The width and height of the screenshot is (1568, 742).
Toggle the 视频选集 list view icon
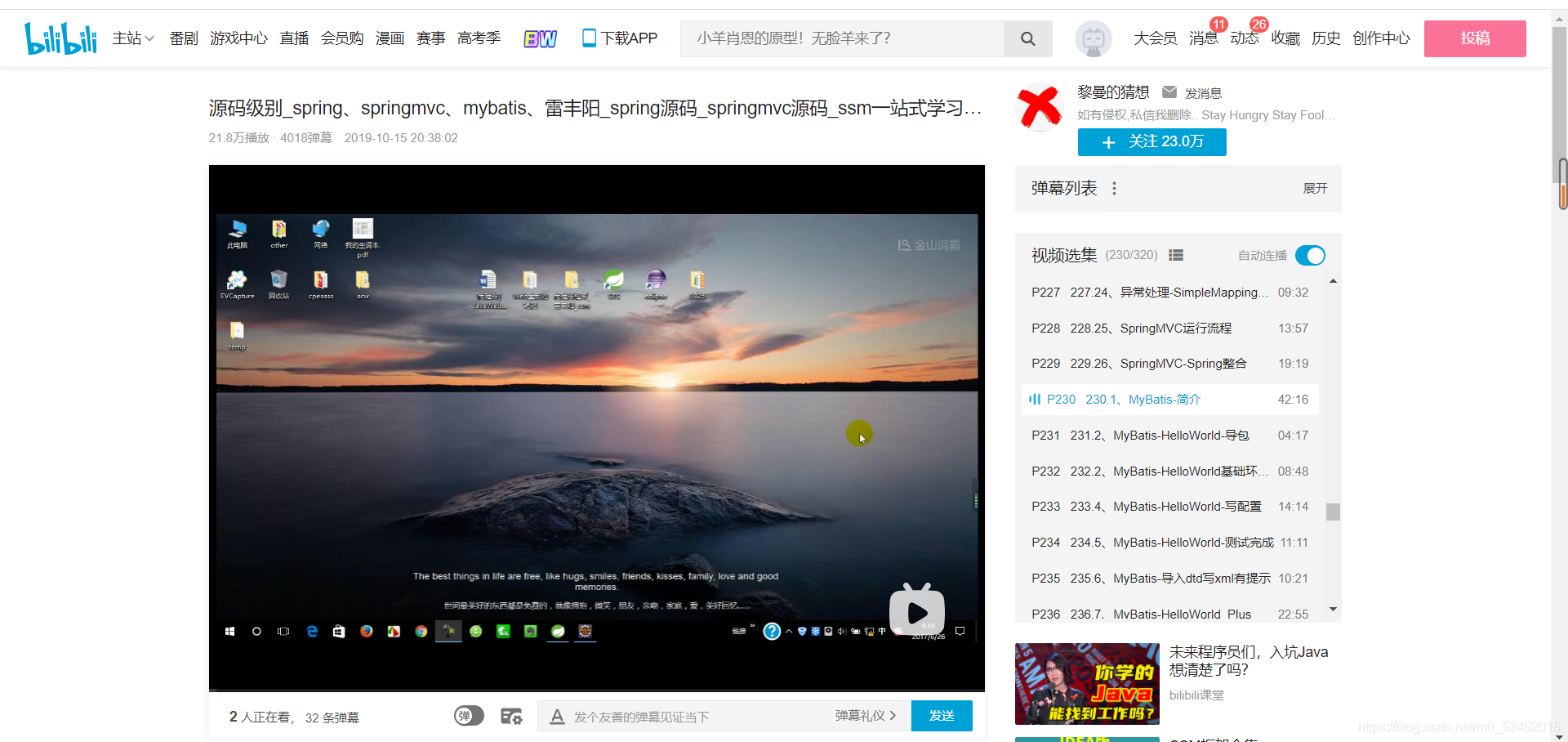[x=1176, y=255]
